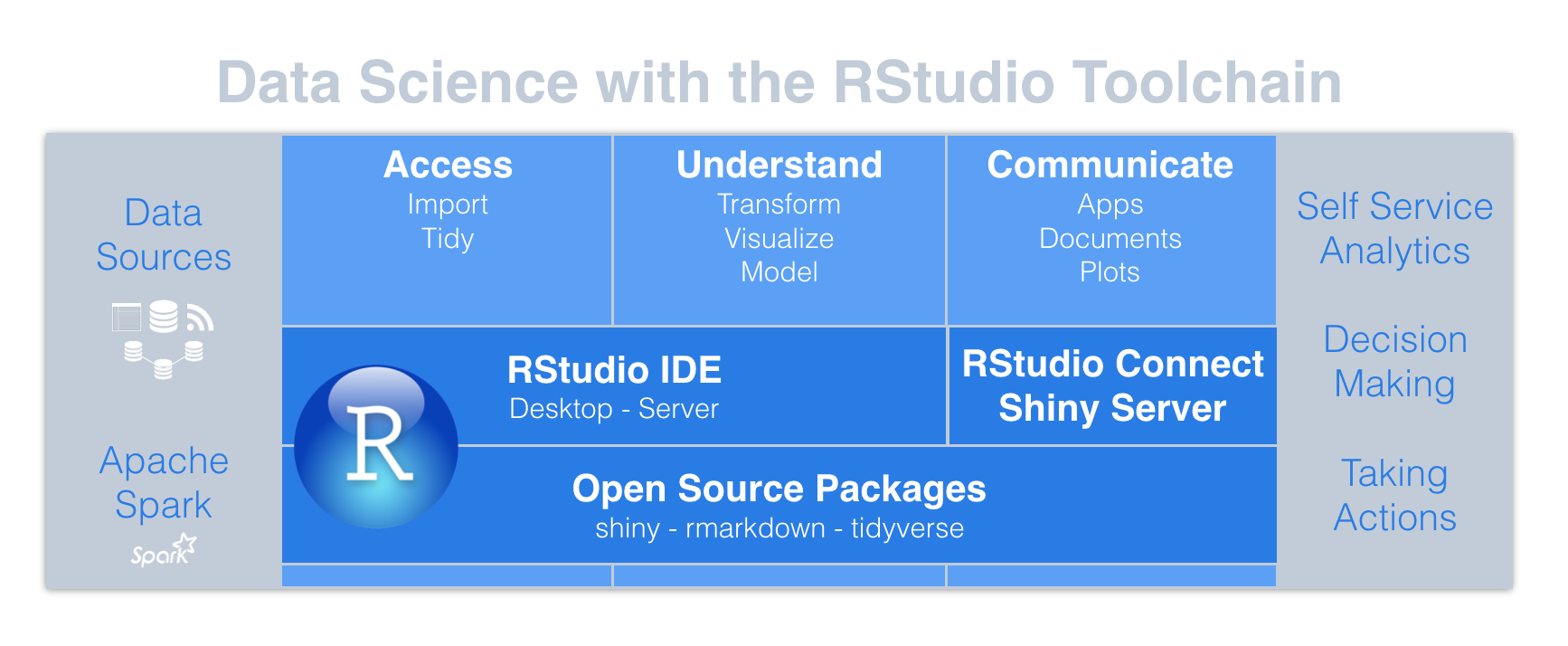Click the Data Sources text label
This screenshot has width=1568, height=646.
[164, 235]
